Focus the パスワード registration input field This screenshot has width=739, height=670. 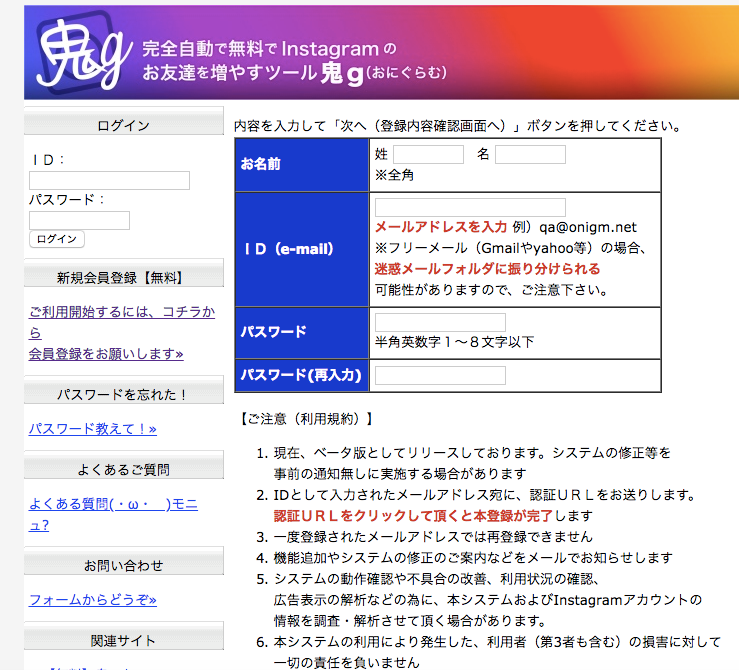[x=440, y=322]
